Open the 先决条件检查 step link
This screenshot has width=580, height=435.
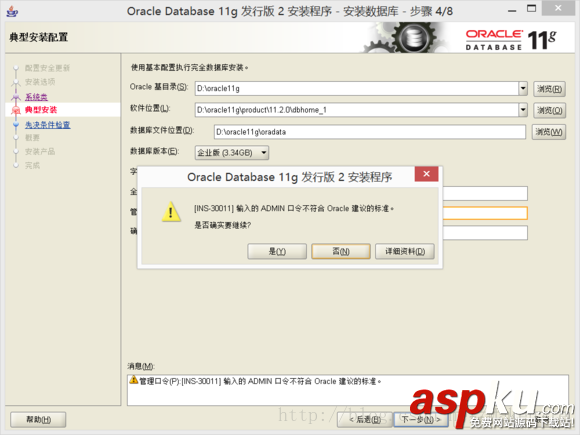(x=47, y=125)
